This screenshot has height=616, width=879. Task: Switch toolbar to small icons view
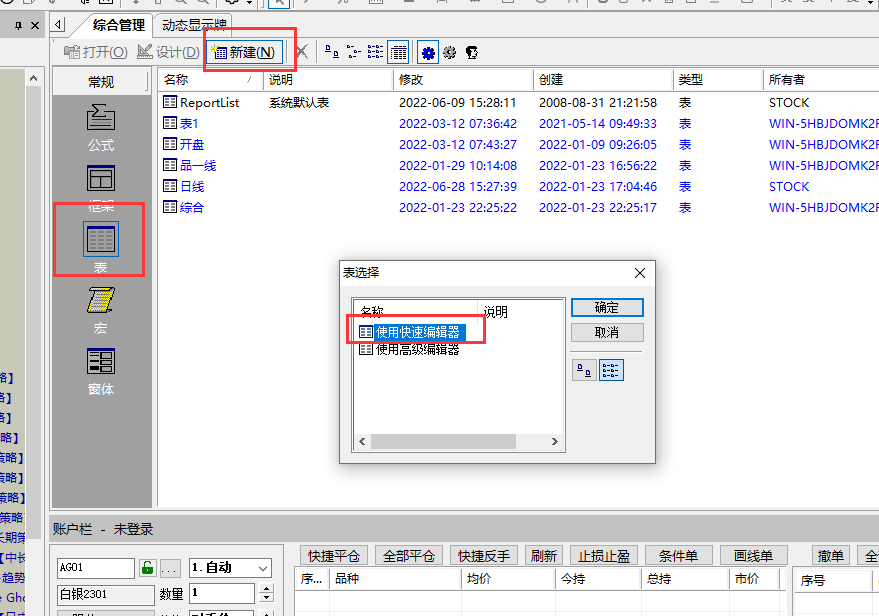point(353,53)
